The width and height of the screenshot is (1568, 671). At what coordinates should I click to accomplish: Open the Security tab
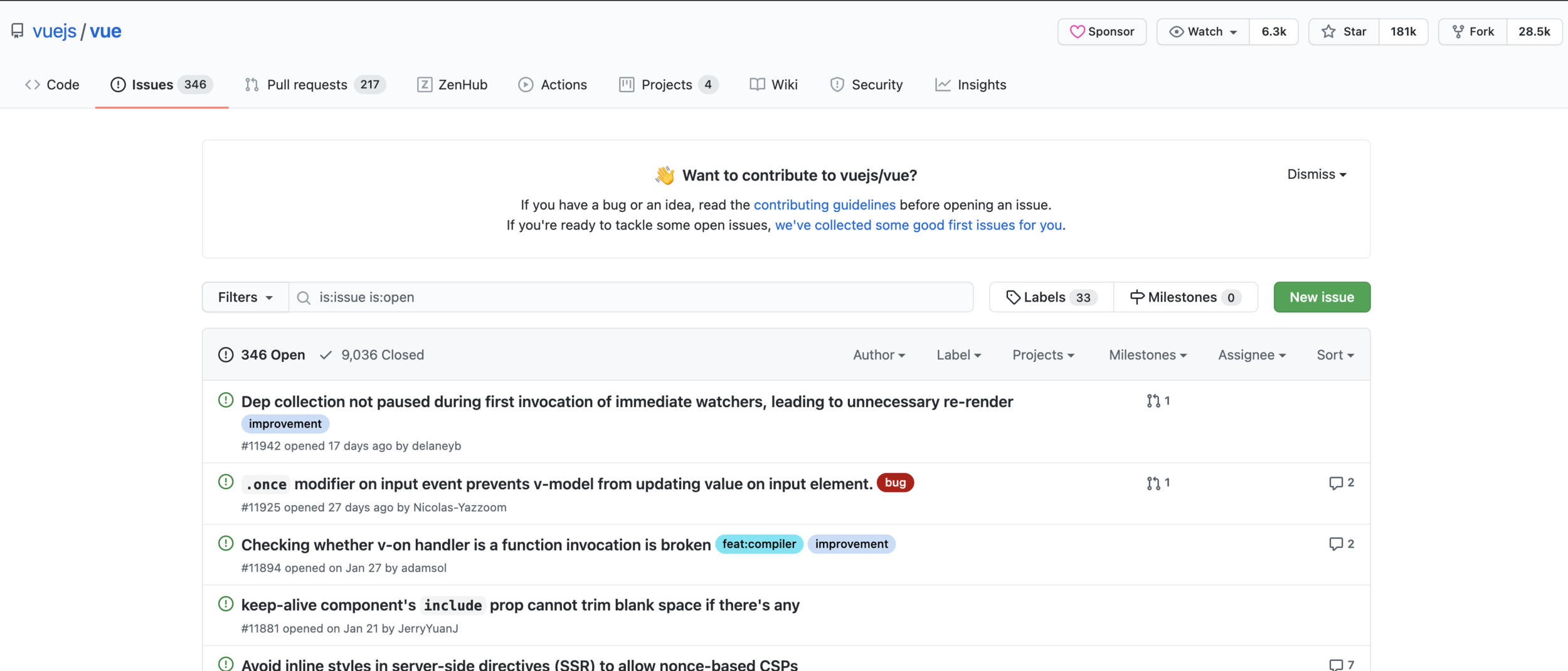pos(866,85)
